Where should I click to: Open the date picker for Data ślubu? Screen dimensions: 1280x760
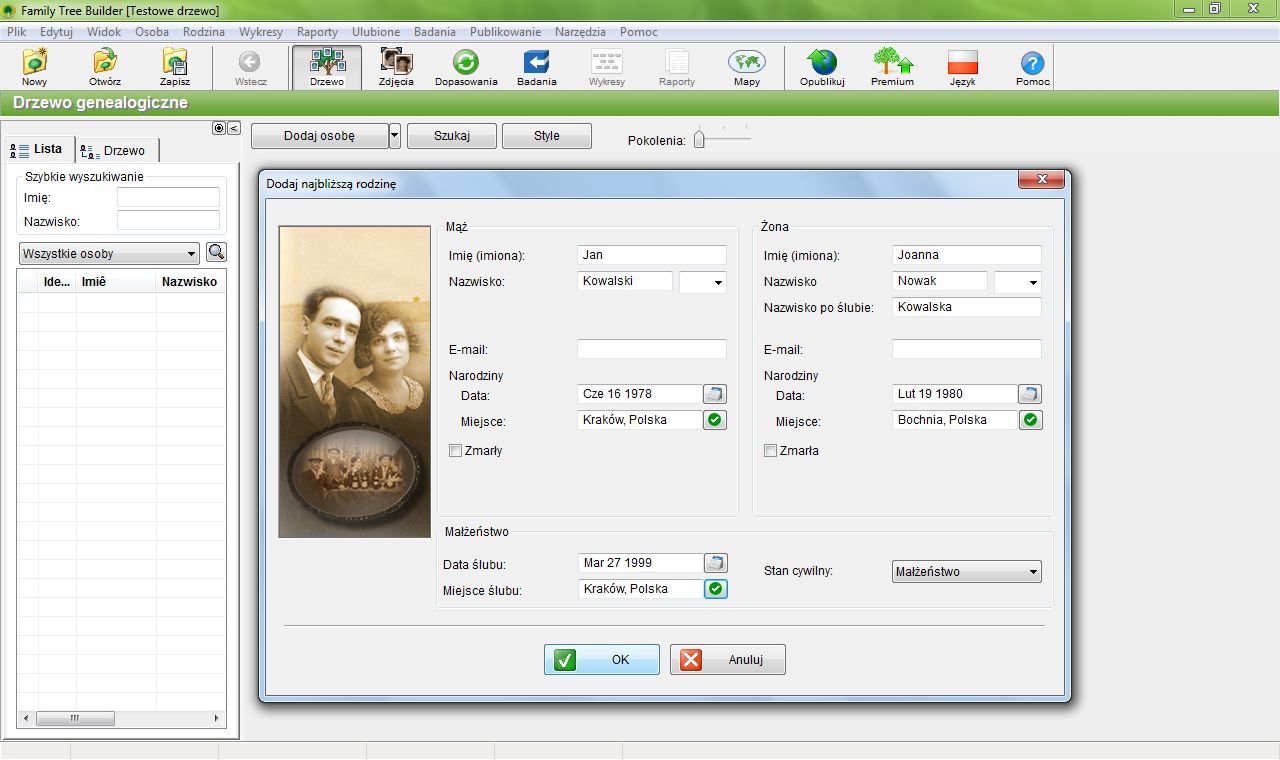(715, 563)
